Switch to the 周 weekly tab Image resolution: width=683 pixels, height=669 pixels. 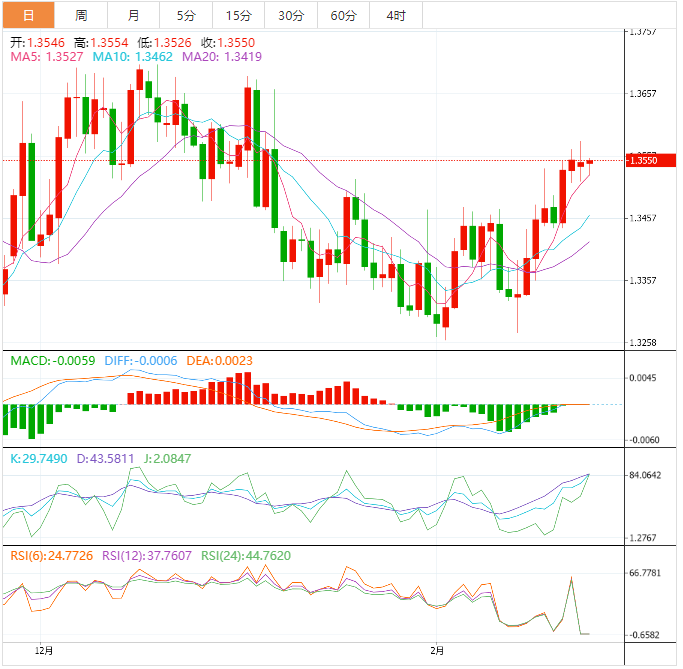[x=81, y=15]
